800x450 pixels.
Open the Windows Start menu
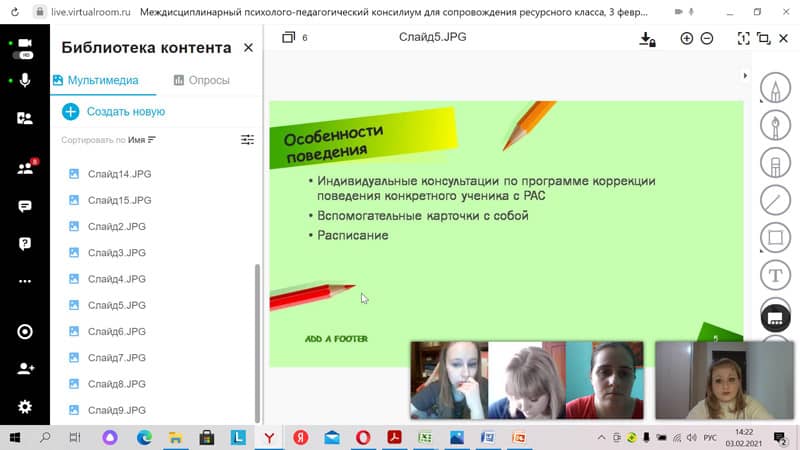[15, 438]
